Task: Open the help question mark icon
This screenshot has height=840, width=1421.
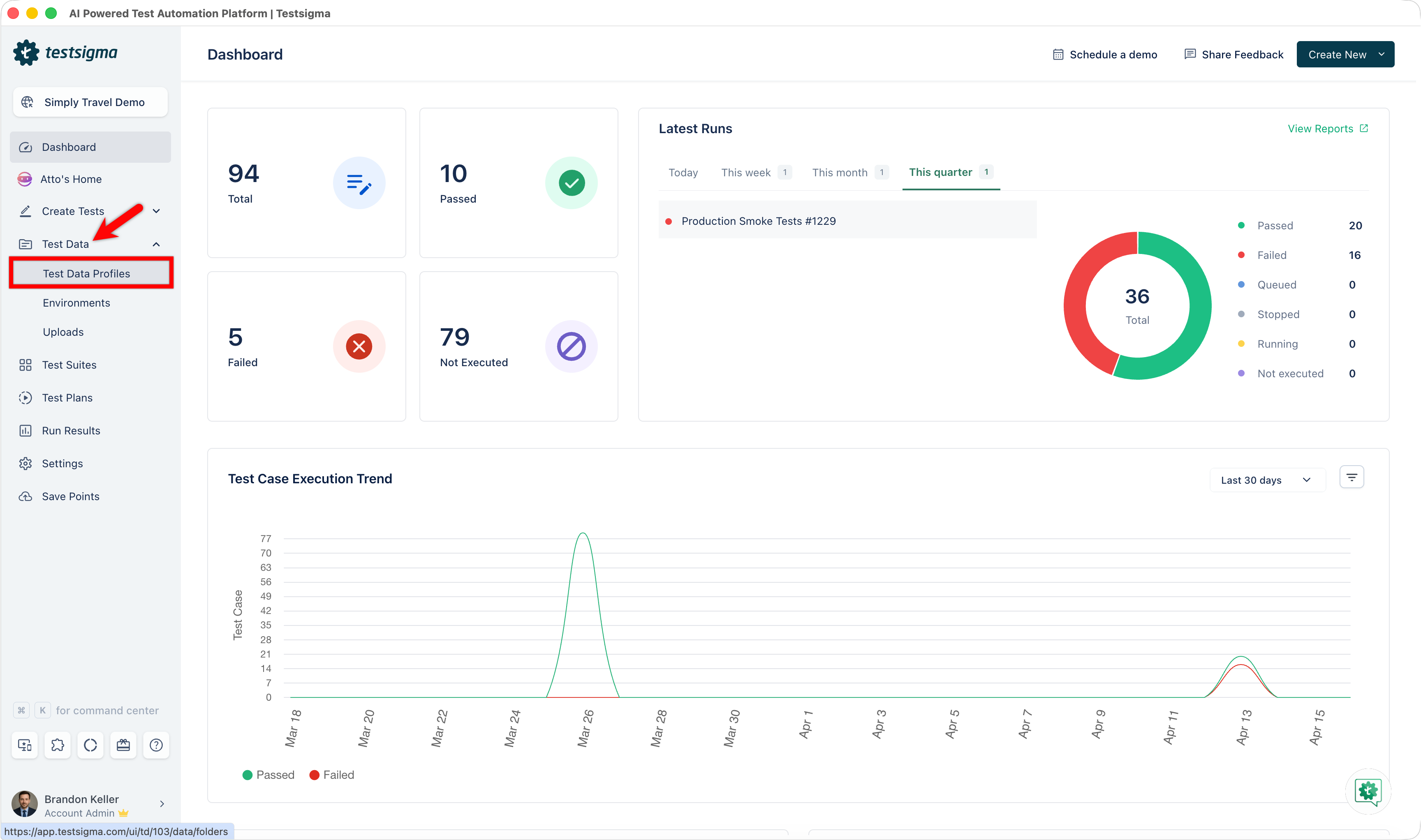Action: 156,745
